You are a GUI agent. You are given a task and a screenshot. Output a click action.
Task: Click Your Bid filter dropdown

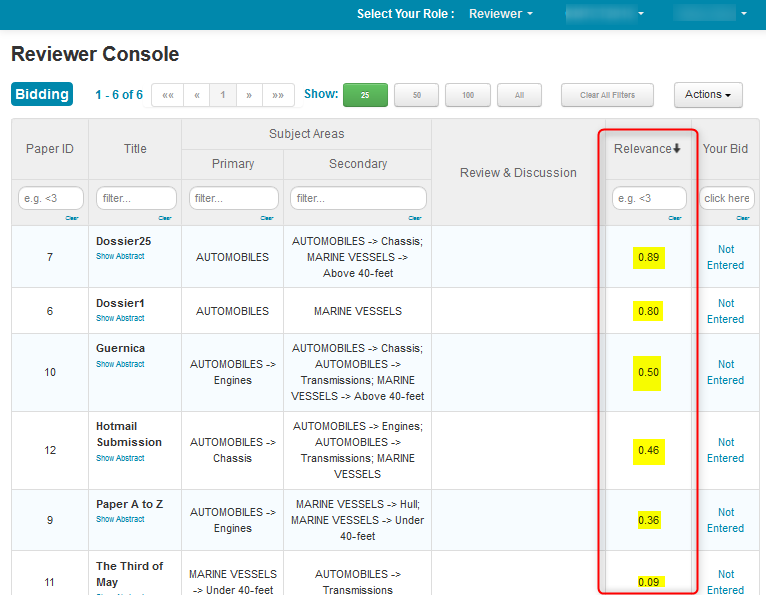click(726, 198)
